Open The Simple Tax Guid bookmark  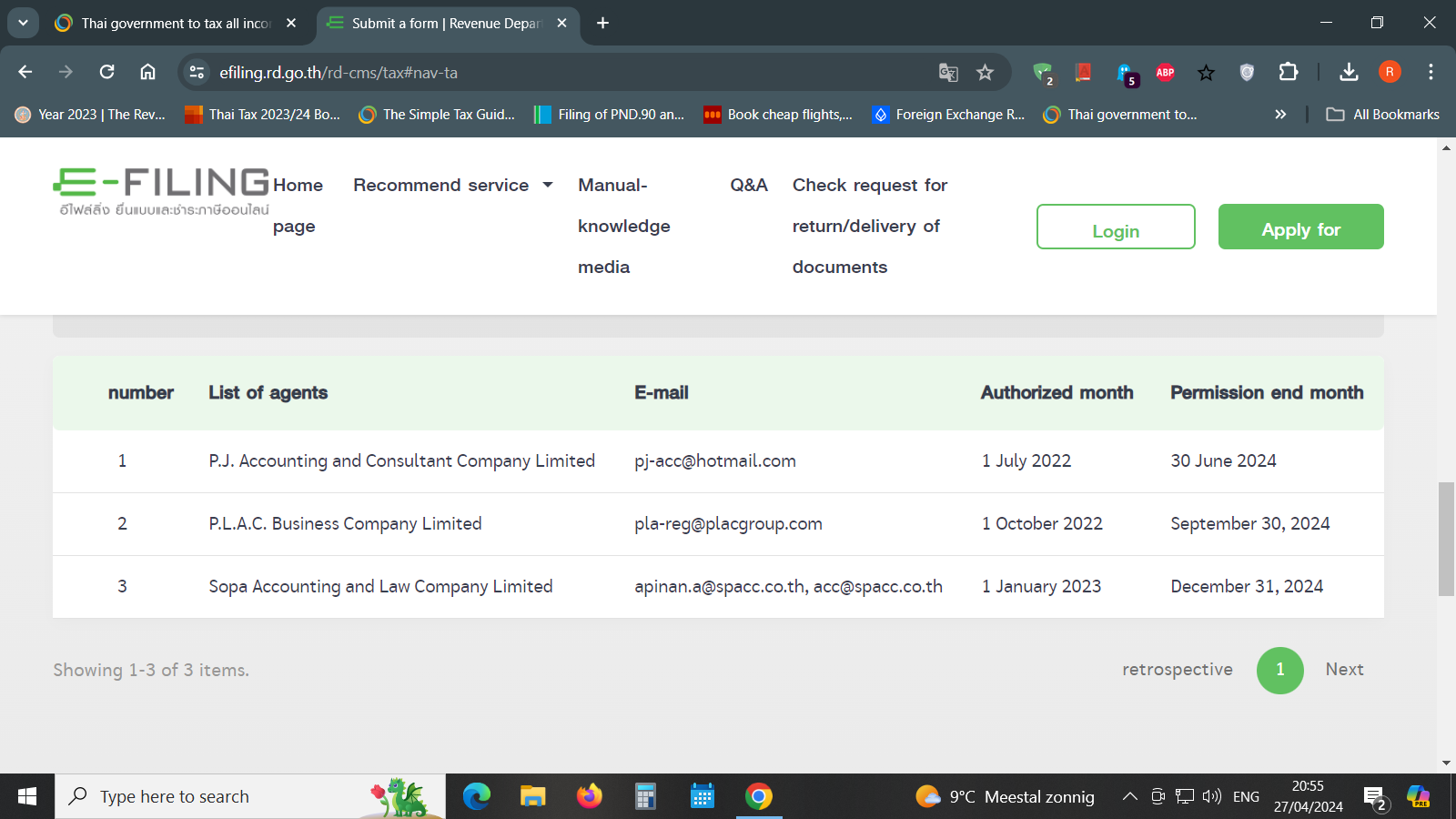[x=437, y=114]
